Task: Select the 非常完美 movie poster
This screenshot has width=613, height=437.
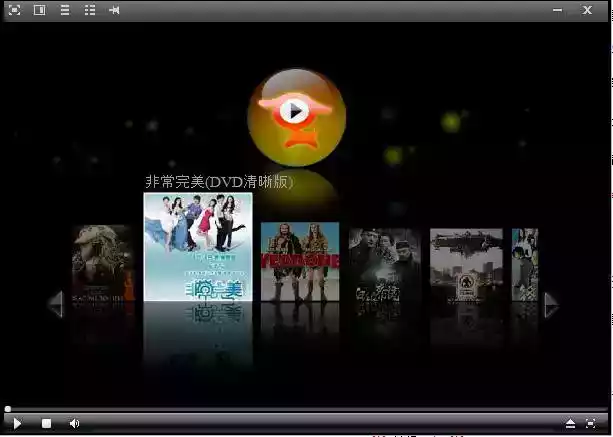Action: pos(198,246)
